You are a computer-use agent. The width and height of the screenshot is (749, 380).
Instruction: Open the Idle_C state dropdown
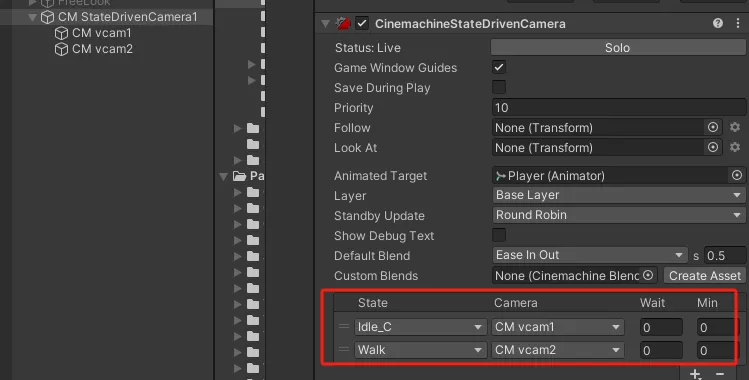pyautogui.click(x=420, y=327)
